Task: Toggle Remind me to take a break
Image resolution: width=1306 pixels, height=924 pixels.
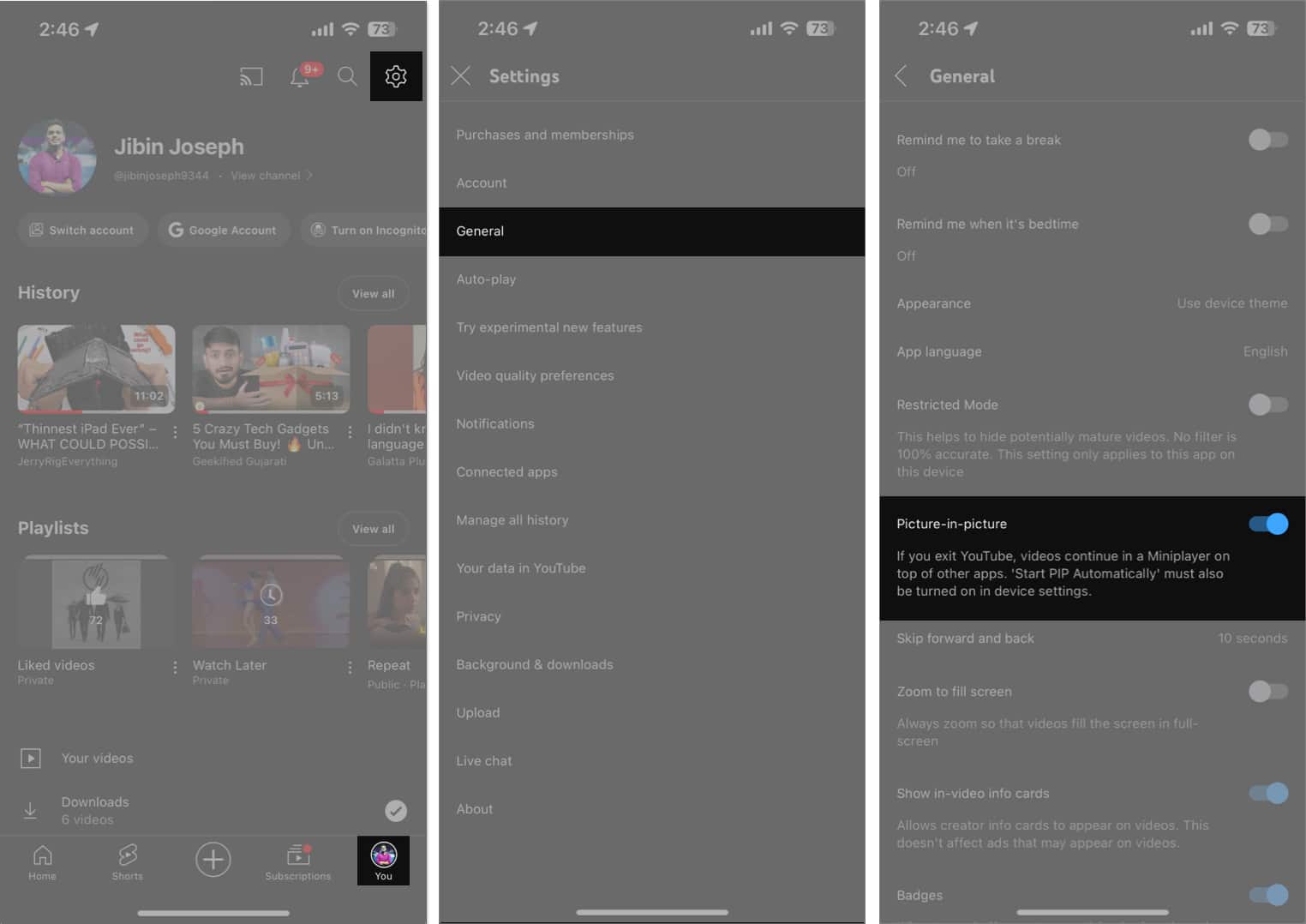Action: pyautogui.click(x=1267, y=140)
